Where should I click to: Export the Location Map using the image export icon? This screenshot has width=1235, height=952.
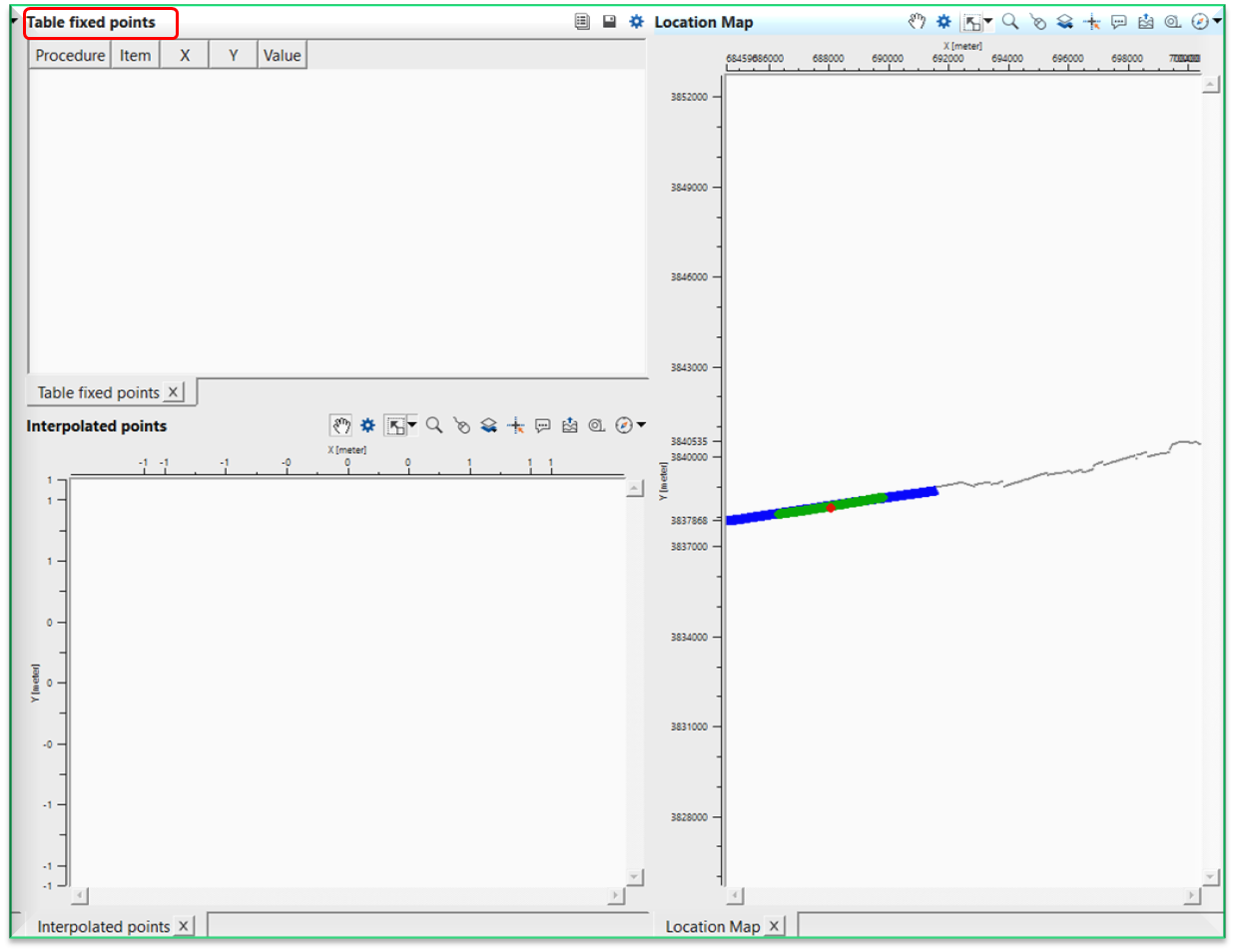point(1145,21)
